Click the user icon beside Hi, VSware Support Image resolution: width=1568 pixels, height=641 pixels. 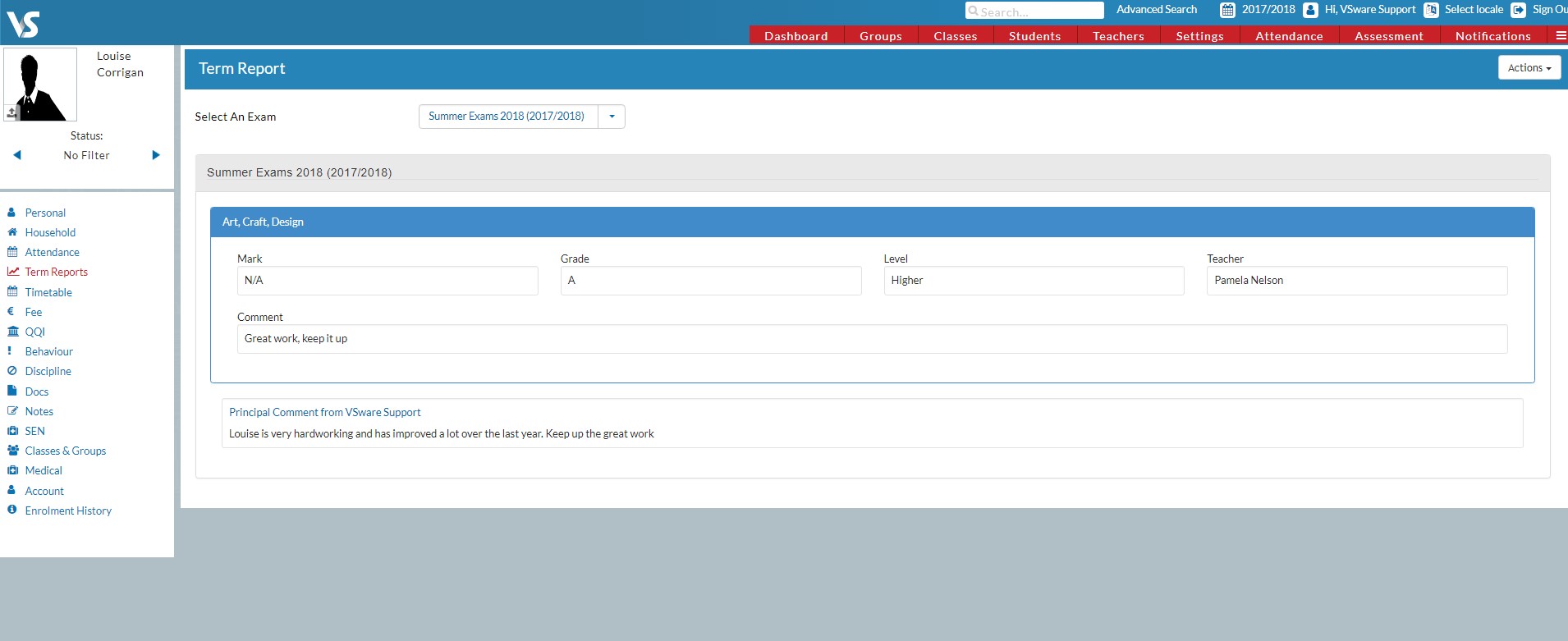coord(1310,11)
